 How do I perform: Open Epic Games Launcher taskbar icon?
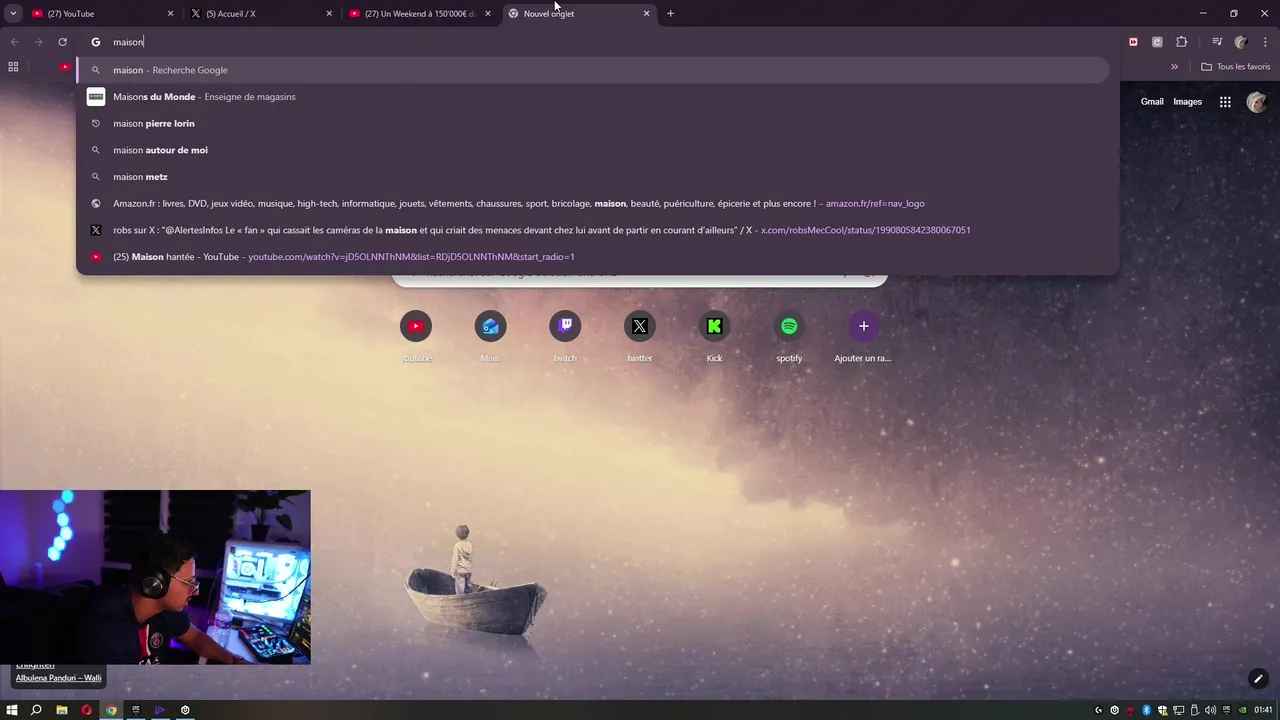coord(136,710)
